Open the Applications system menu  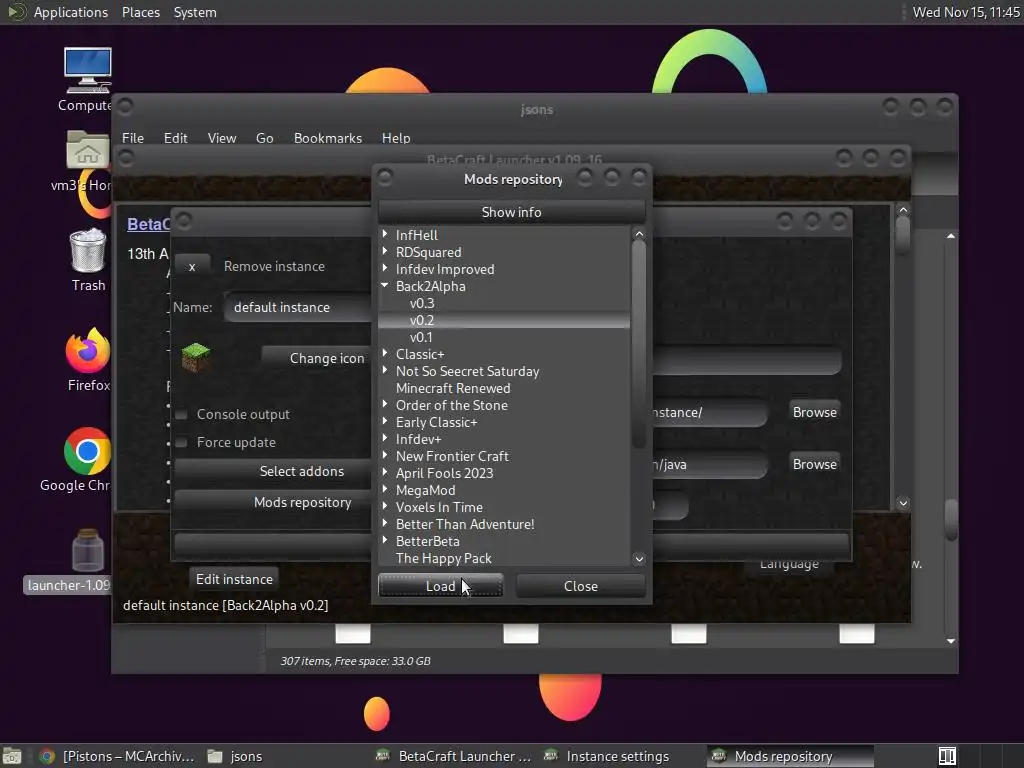71,12
